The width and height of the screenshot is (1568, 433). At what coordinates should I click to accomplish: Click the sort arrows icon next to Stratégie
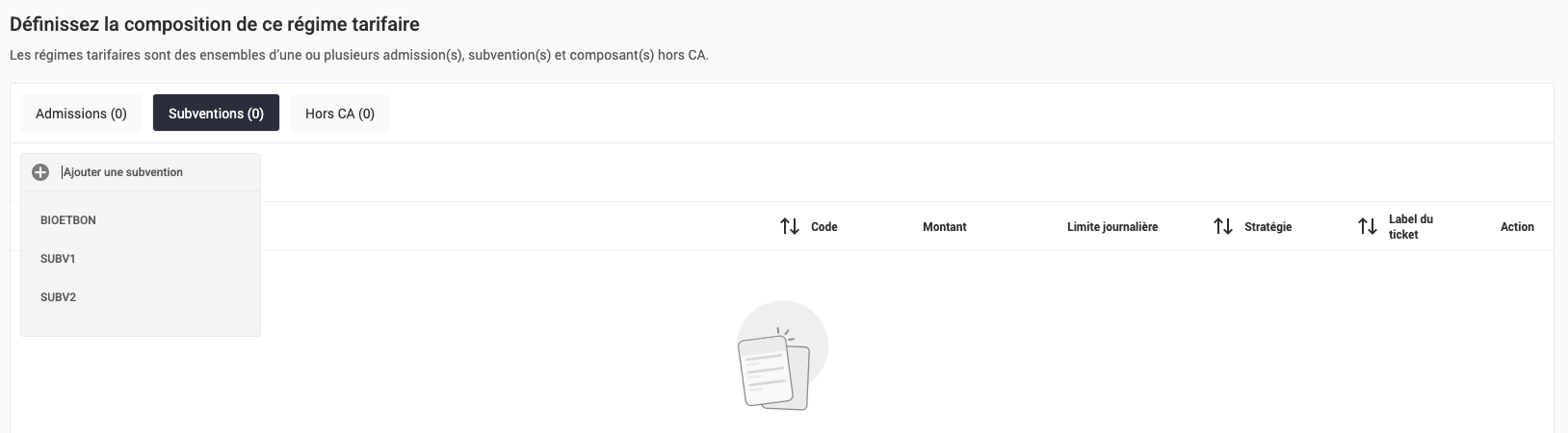click(x=1222, y=227)
